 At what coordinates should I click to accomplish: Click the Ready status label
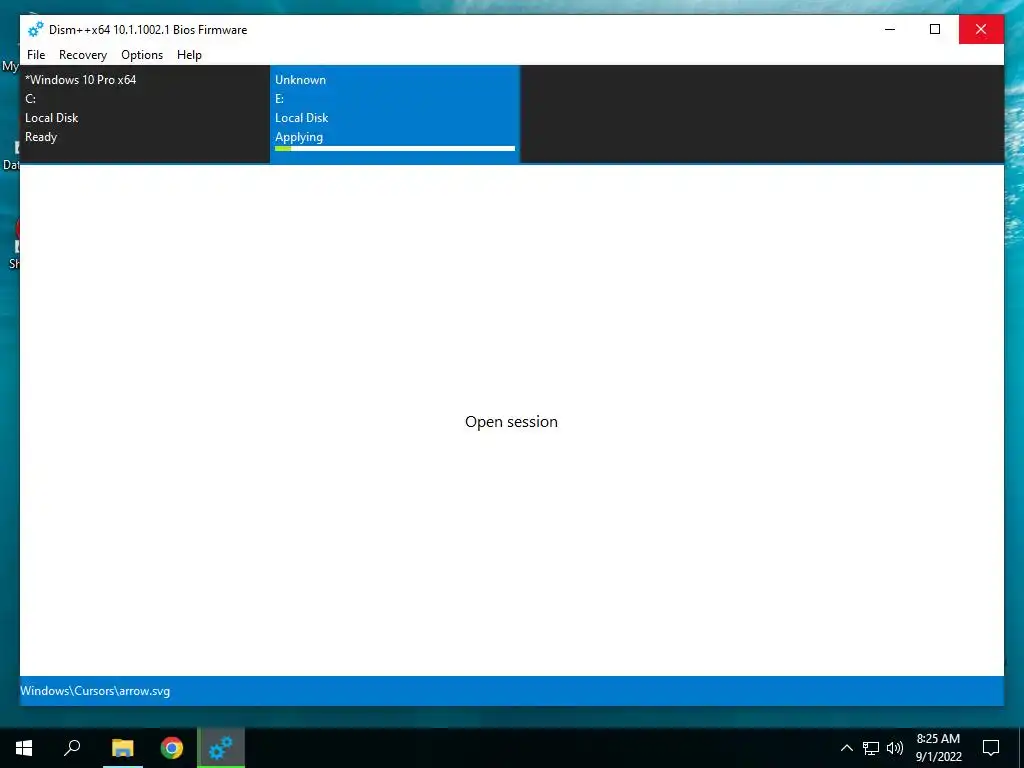point(41,137)
